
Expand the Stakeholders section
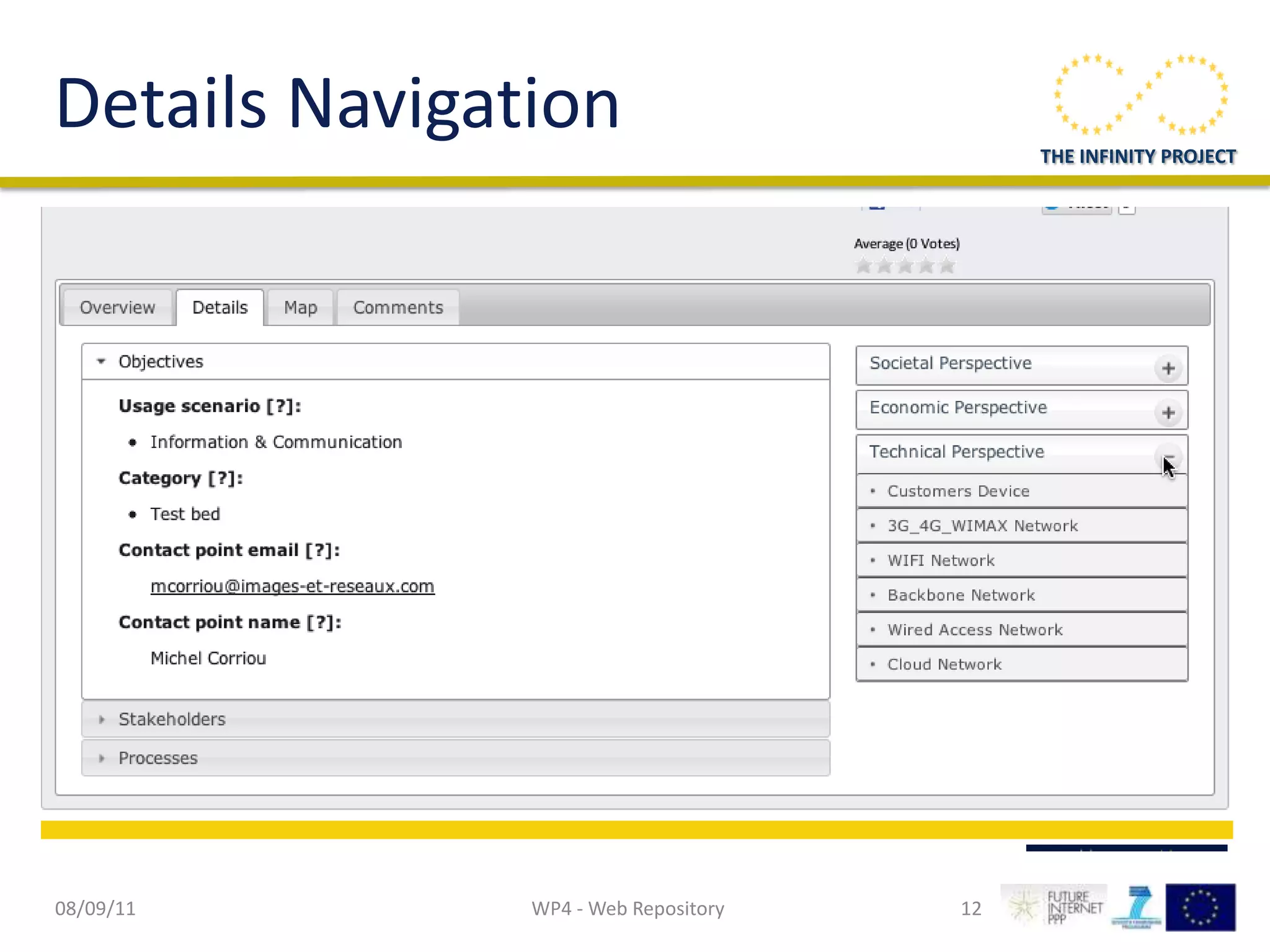(172, 719)
